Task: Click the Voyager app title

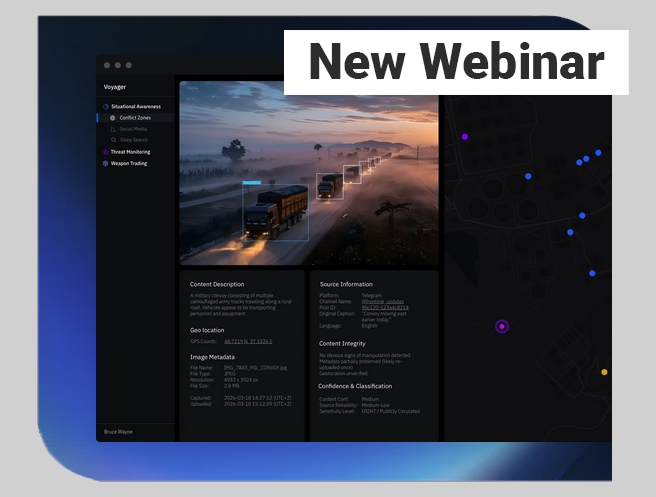Action: (x=115, y=87)
